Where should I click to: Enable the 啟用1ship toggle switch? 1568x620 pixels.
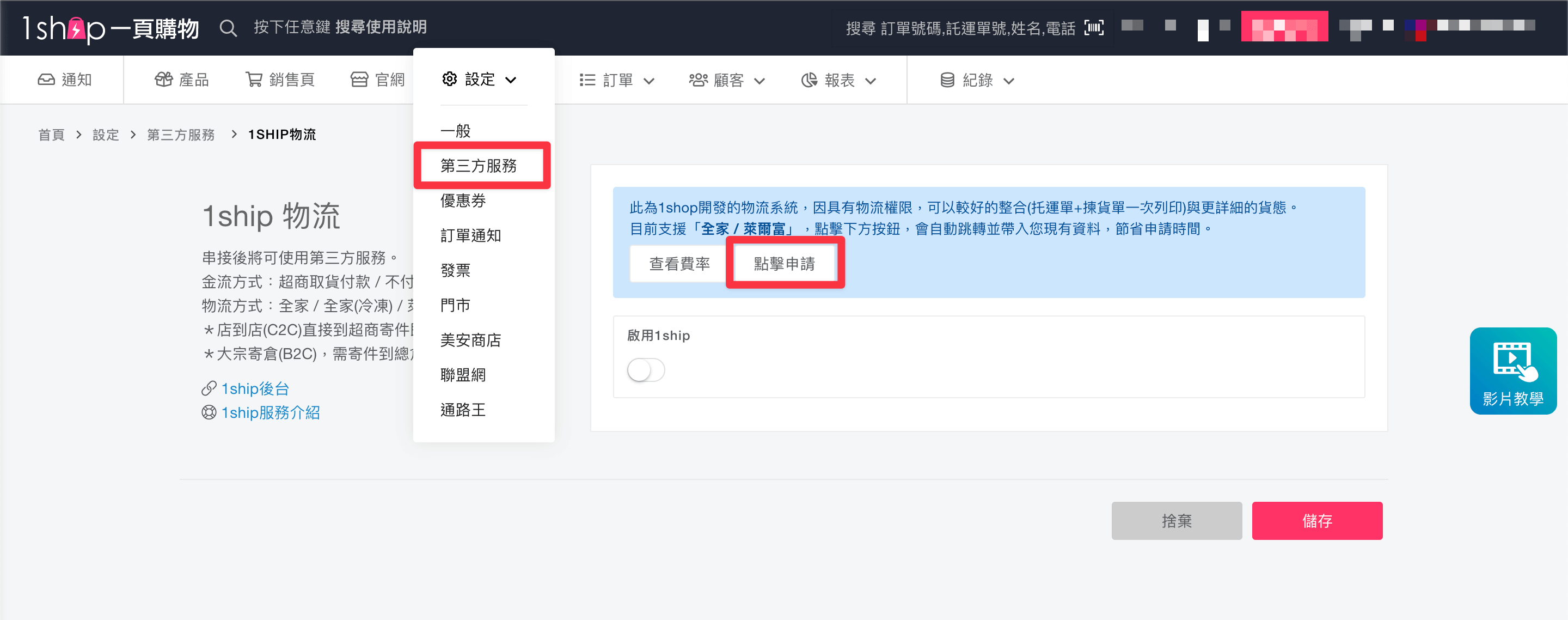(646, 370)
